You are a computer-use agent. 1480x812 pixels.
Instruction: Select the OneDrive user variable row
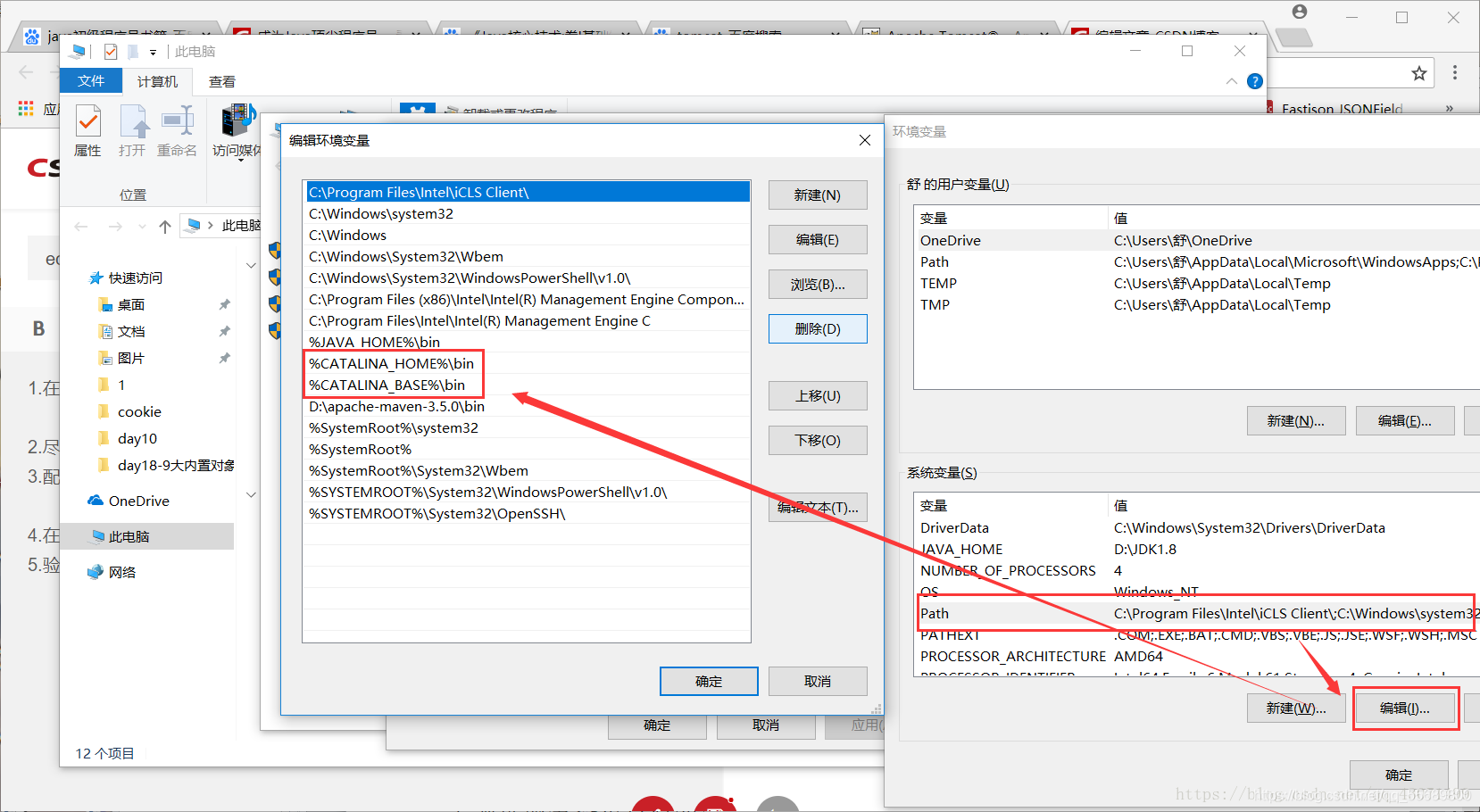pos(1198,240)
